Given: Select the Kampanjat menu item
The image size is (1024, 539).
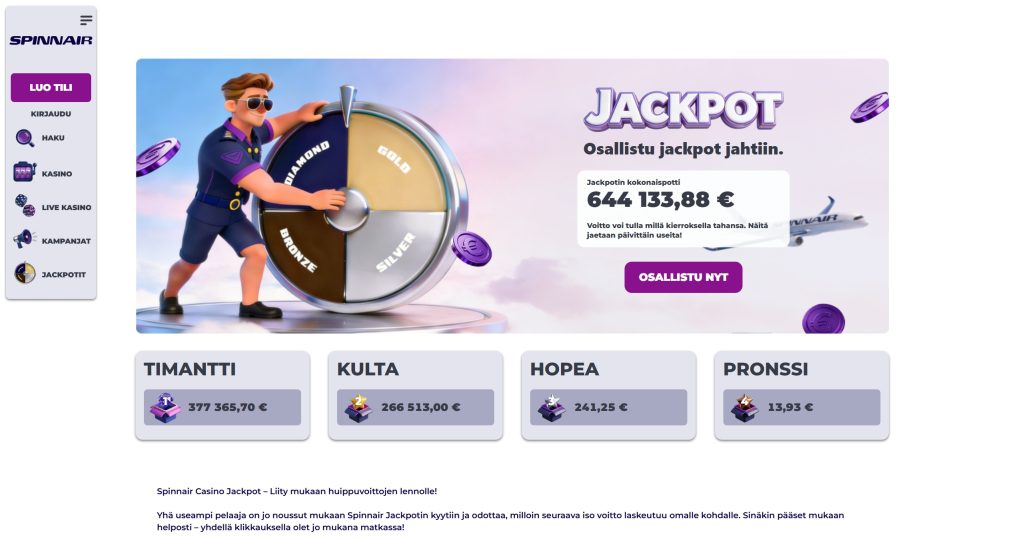Looking at the screenshot, I should pyautogui.click(x=52, y=240).
